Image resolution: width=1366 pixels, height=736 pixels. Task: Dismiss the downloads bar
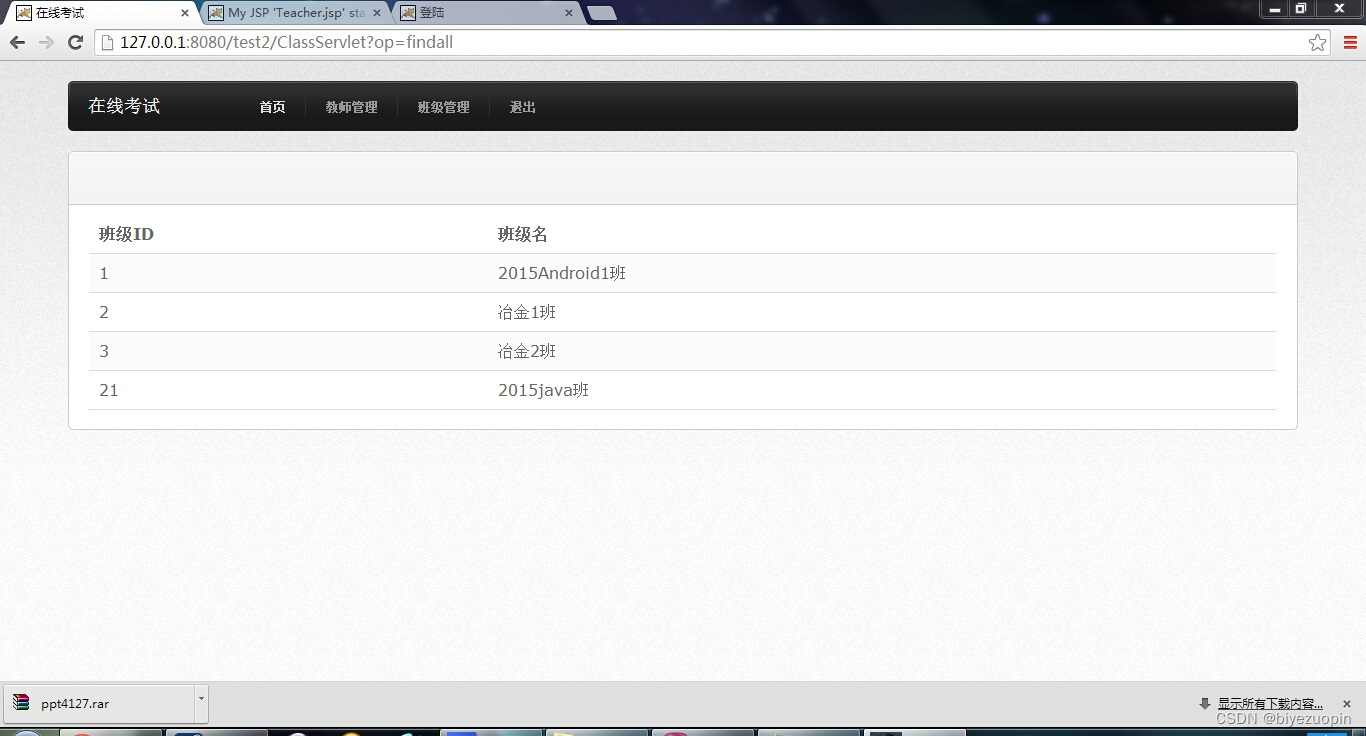tap(1346, 703)
